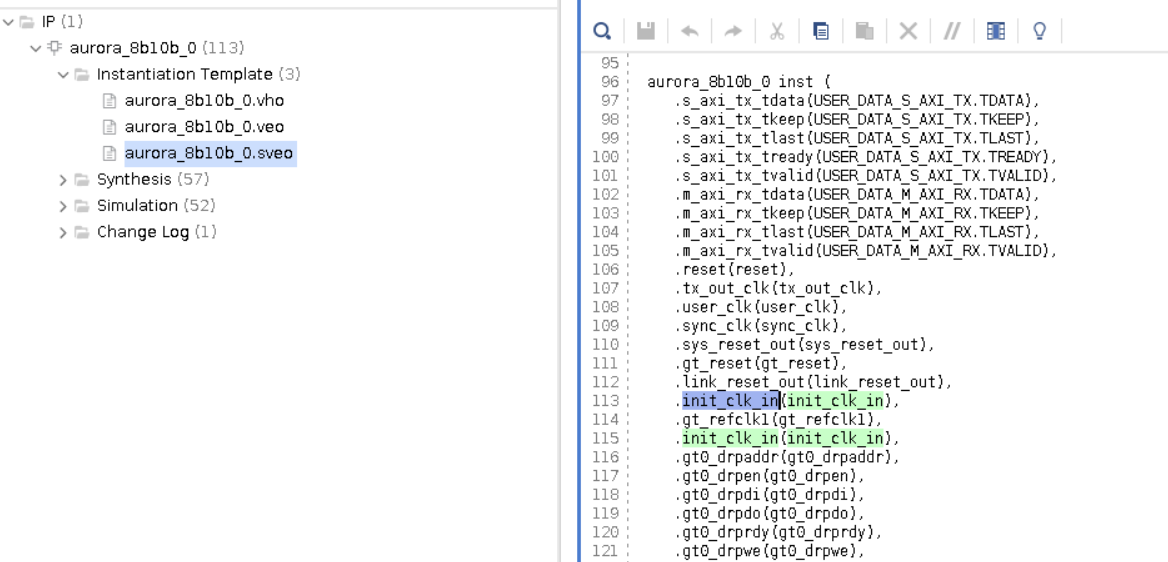This screenshot has height=562, width=1168.
Task: Open the Search tool in editor toolbar
Action: 602,31
